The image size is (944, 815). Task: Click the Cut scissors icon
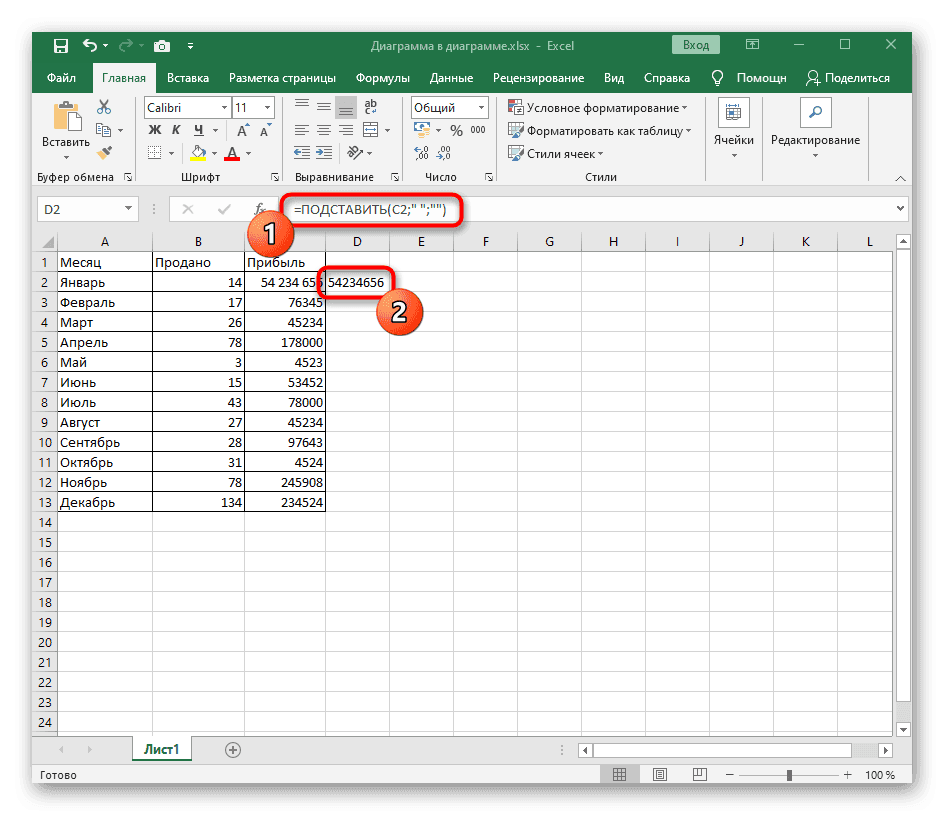[x=104, y=108]
